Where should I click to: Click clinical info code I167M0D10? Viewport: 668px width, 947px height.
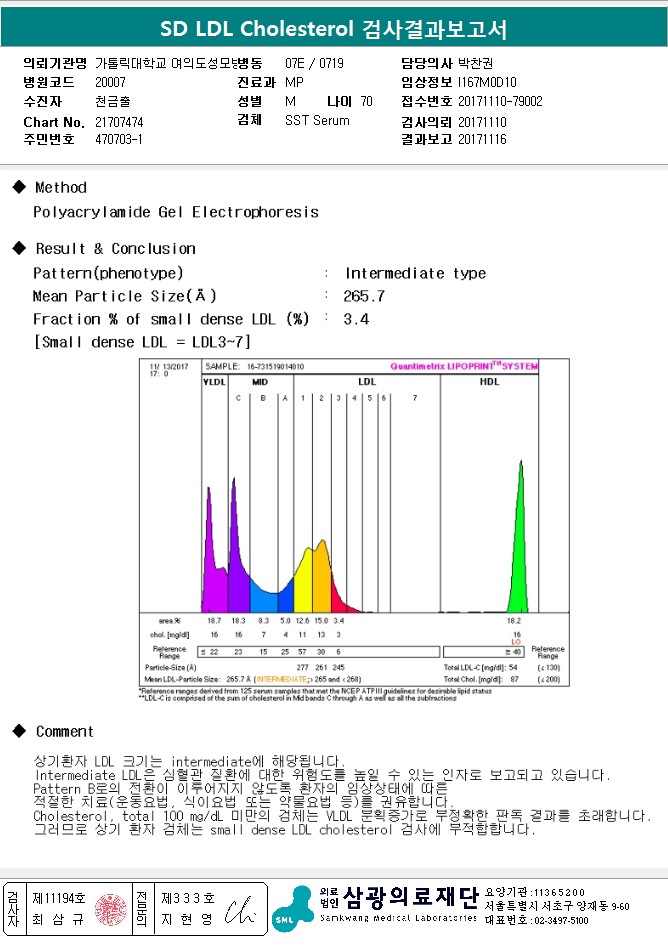(487, 82)
